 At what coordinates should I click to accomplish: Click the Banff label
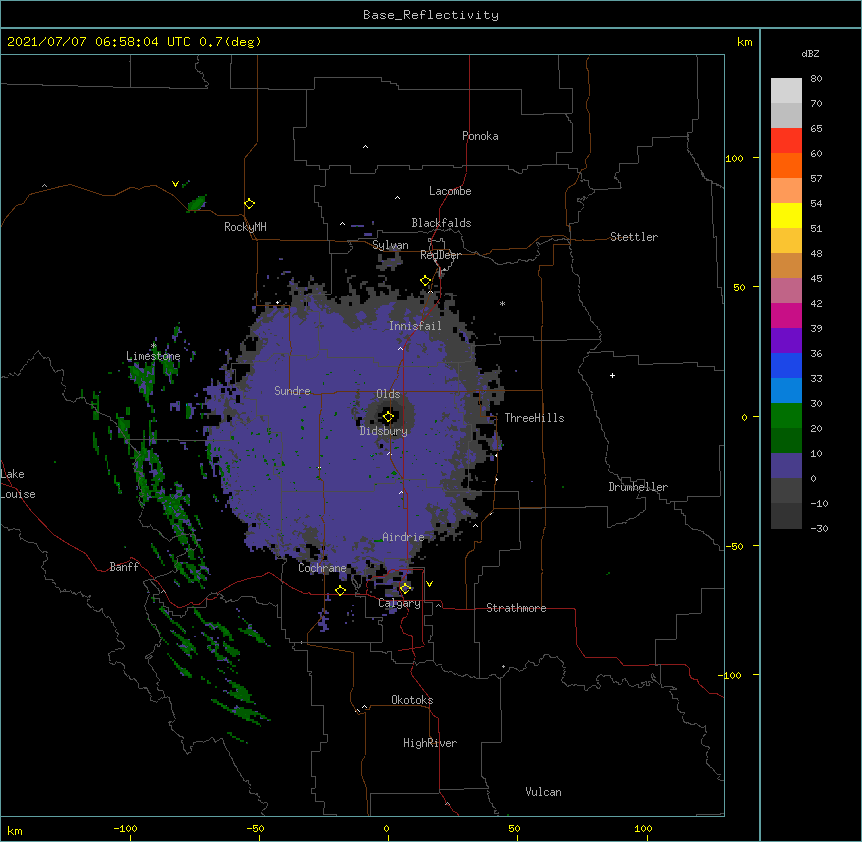point(124,567)
